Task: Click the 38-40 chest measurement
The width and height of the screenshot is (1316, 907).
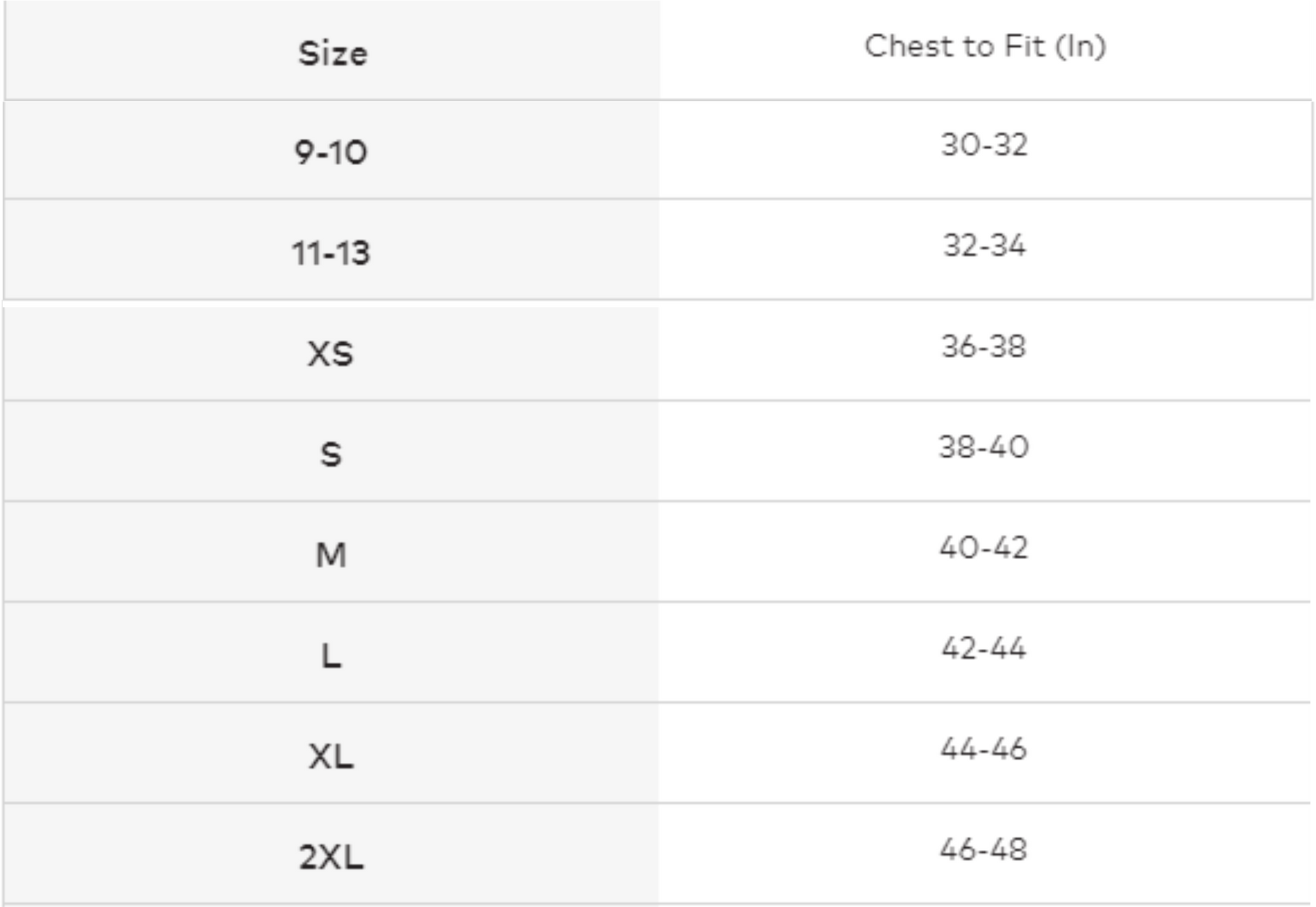Action: 984,447
